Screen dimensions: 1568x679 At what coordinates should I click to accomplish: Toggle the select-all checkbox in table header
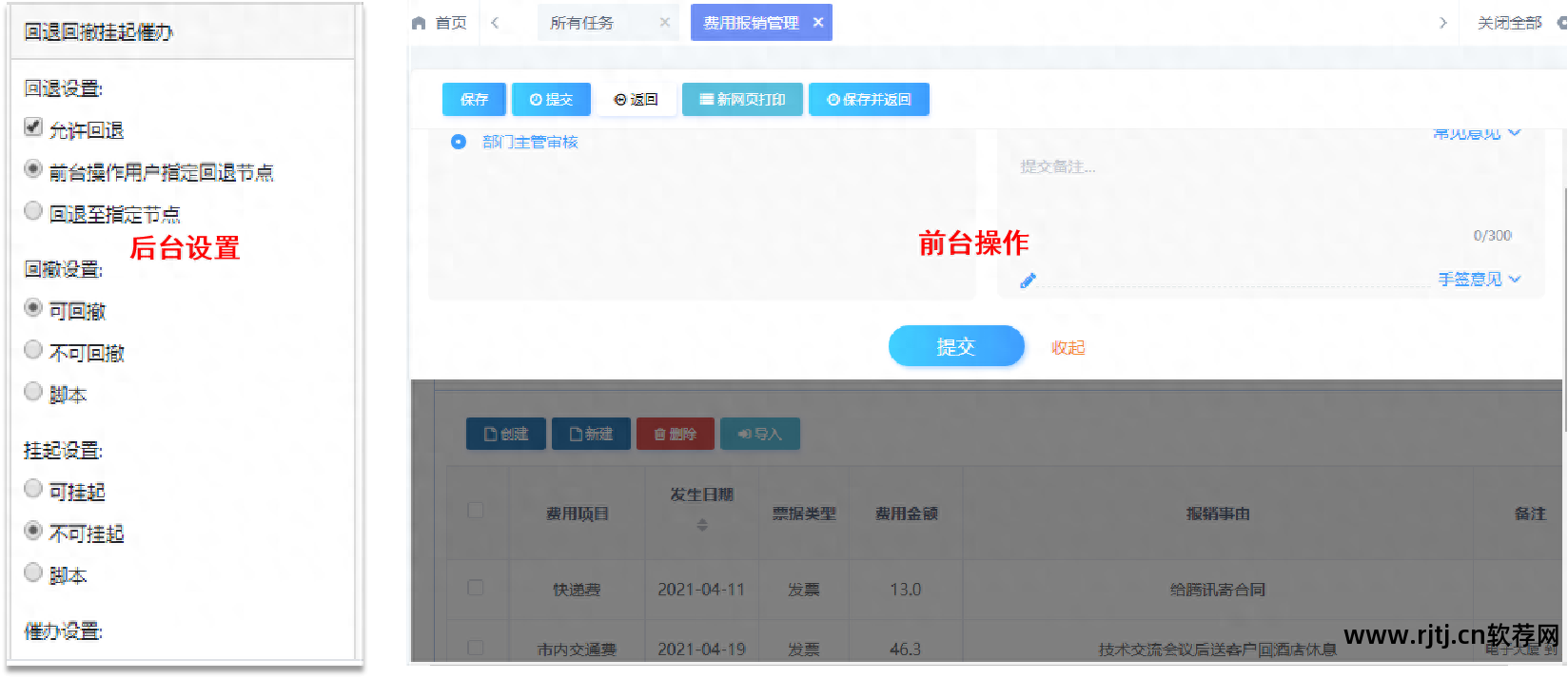(x=476, y=512)
